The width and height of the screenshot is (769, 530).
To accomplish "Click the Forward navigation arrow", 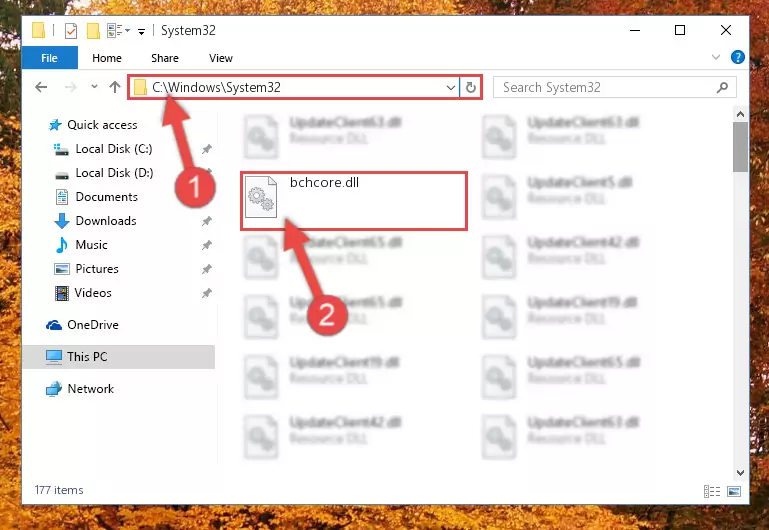I will tap(71, 87).
